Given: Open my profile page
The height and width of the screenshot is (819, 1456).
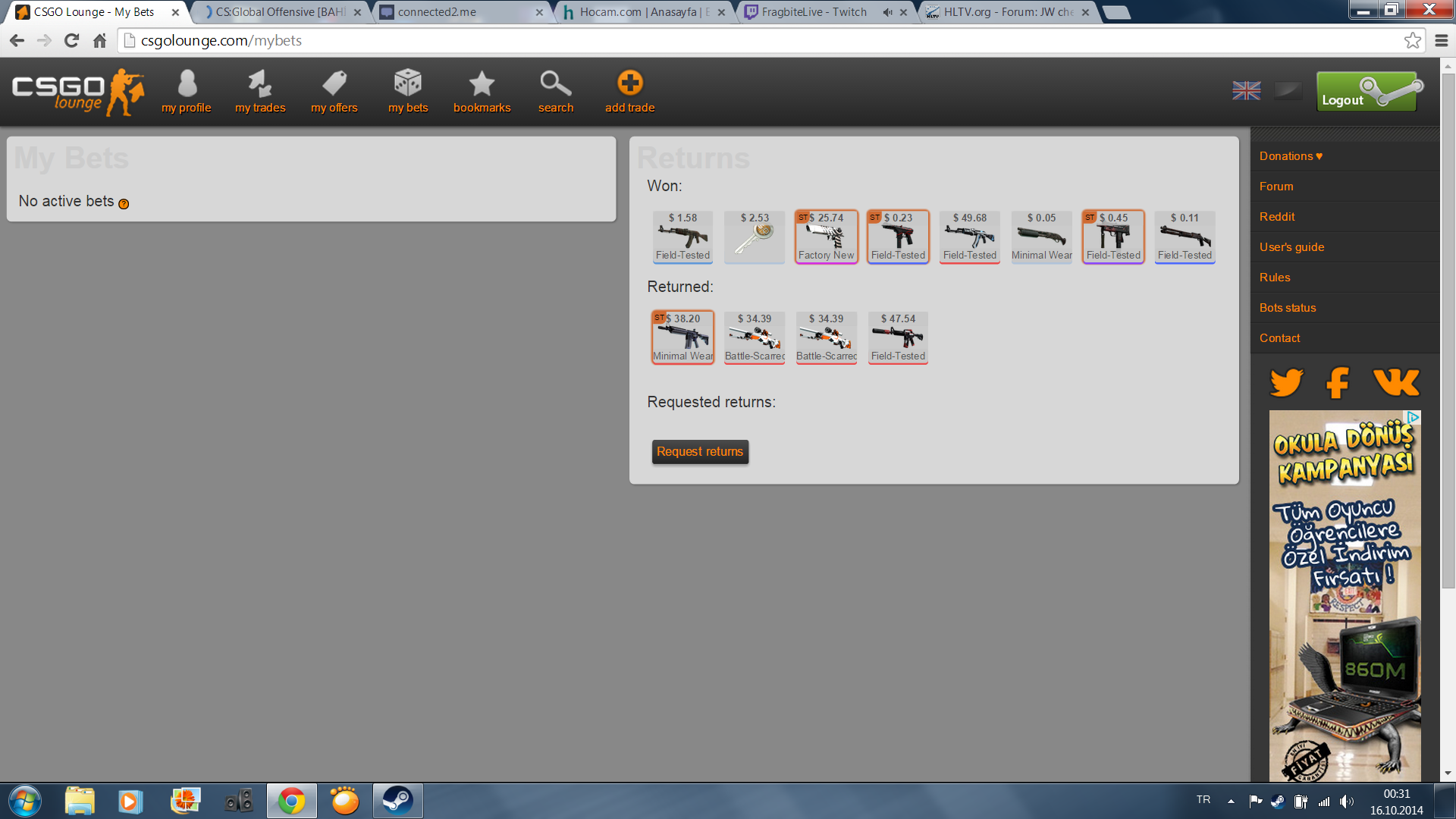Looking at the screenshot, I should 187,92.
